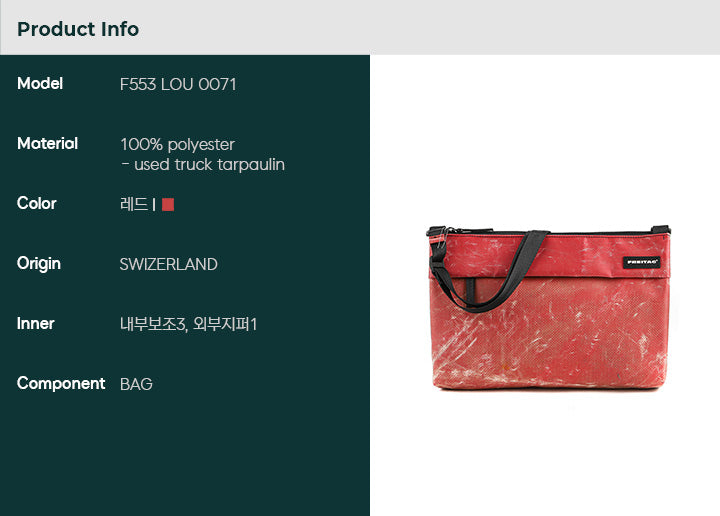Select the model number F553 LOU 0071
This screenshot has width=720, height=516.
(178, 84)
